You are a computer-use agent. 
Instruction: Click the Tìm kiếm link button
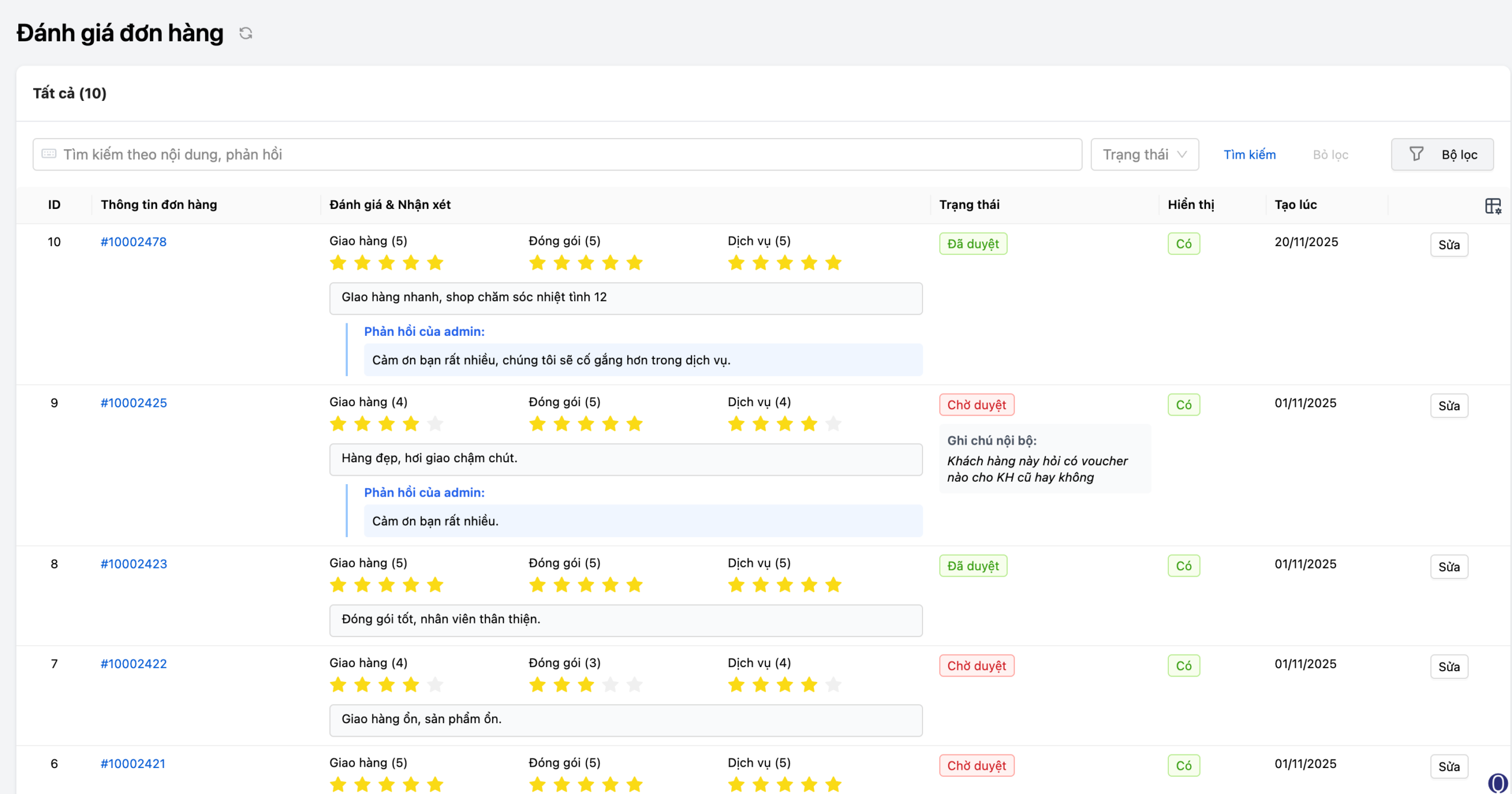pyautogui.click(x=1249, y=155)
